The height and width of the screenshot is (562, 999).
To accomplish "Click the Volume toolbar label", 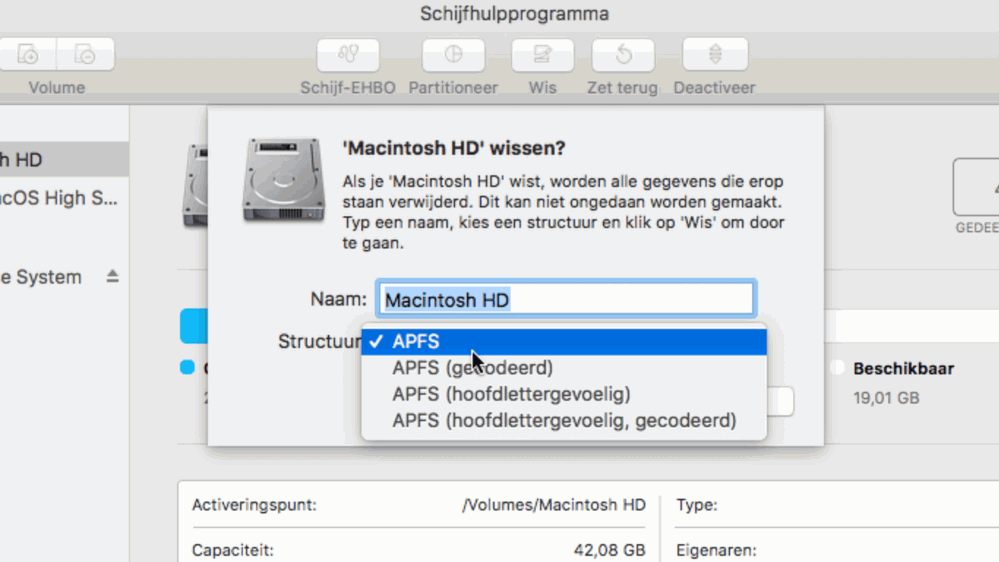I will (x=57, y=87).
